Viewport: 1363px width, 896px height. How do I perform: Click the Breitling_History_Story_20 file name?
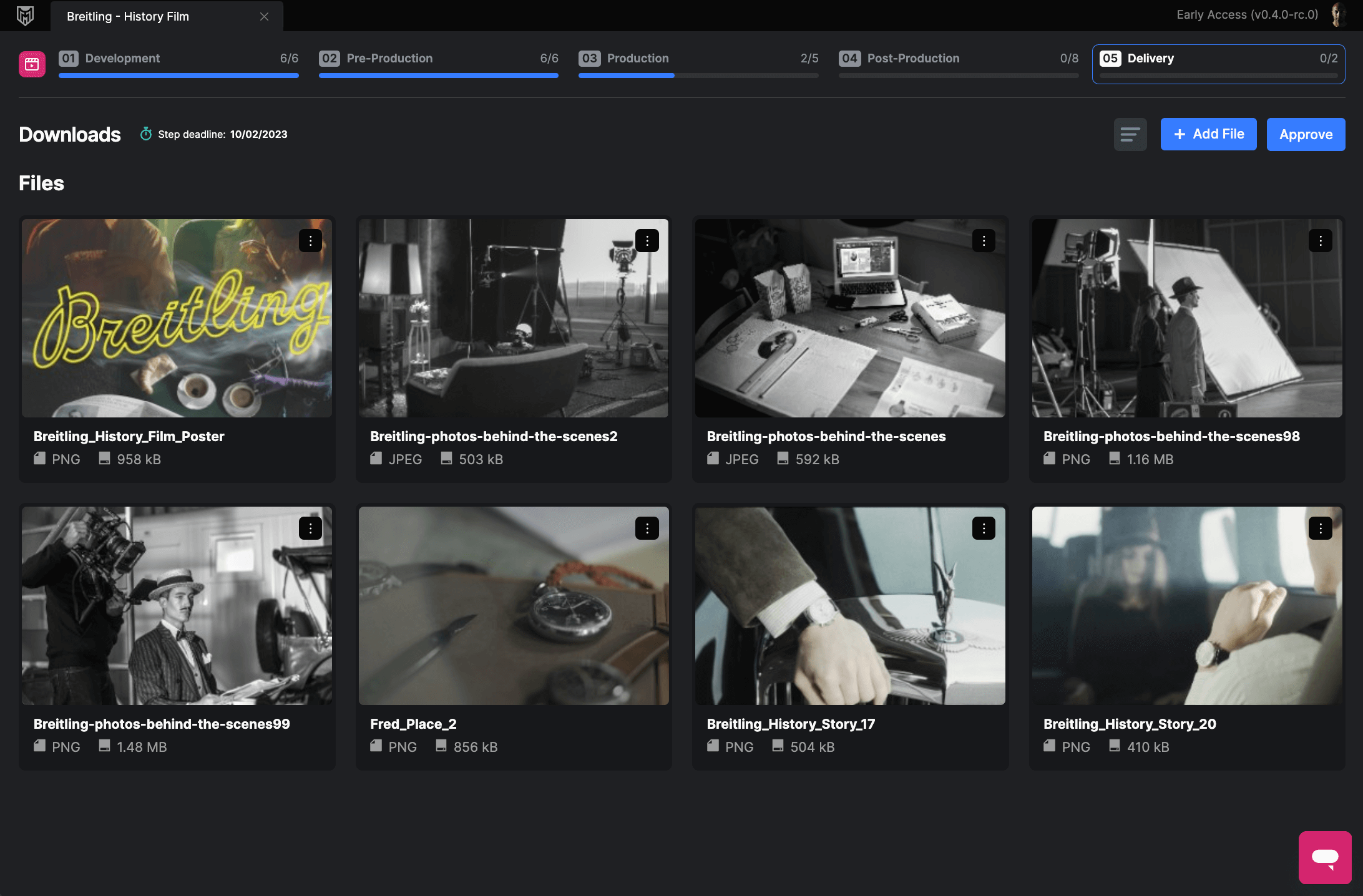coord(1130,724)
